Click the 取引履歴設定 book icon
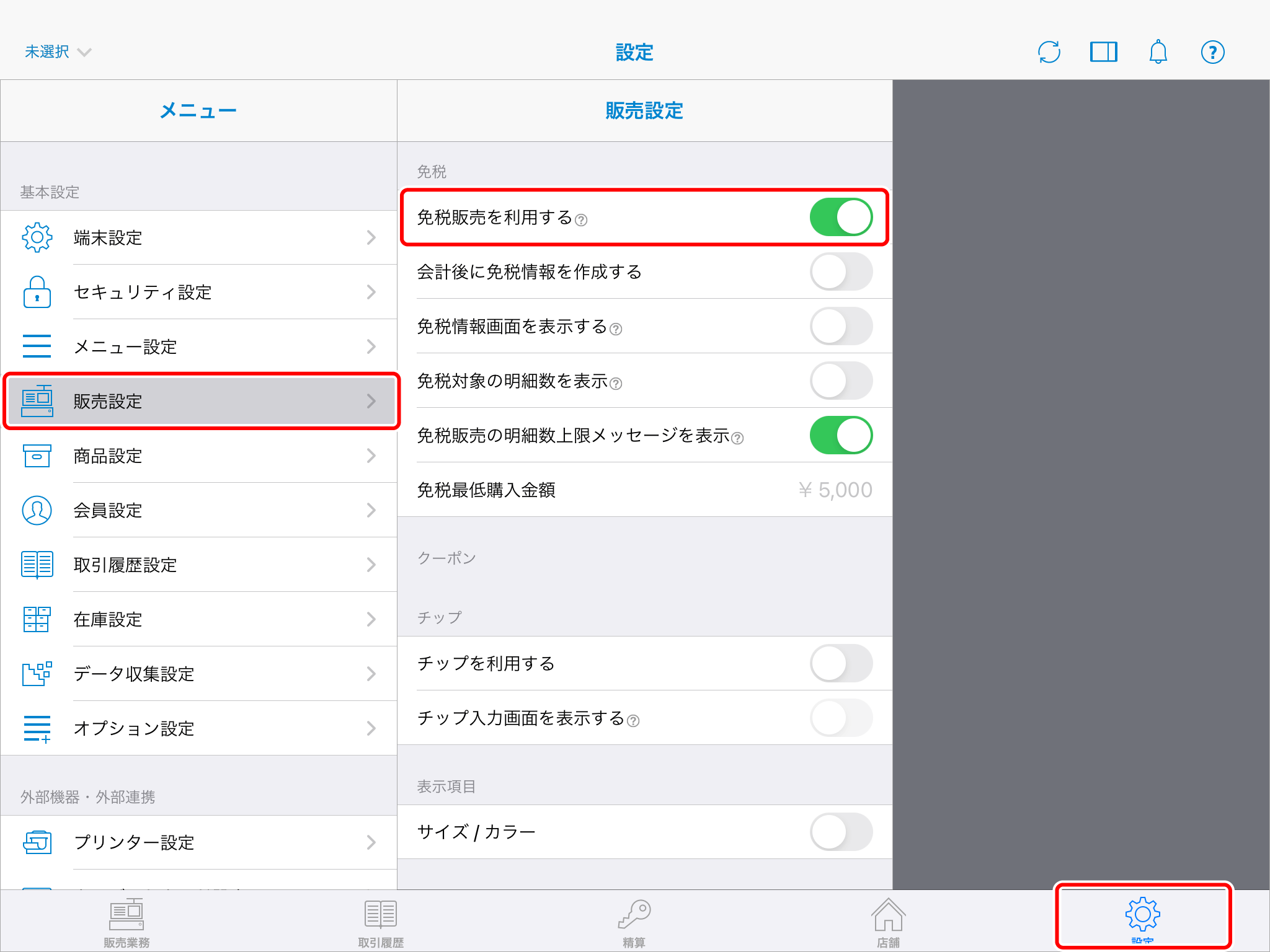This screenshot has width=1270, height=952. click(x=37, y=565)
